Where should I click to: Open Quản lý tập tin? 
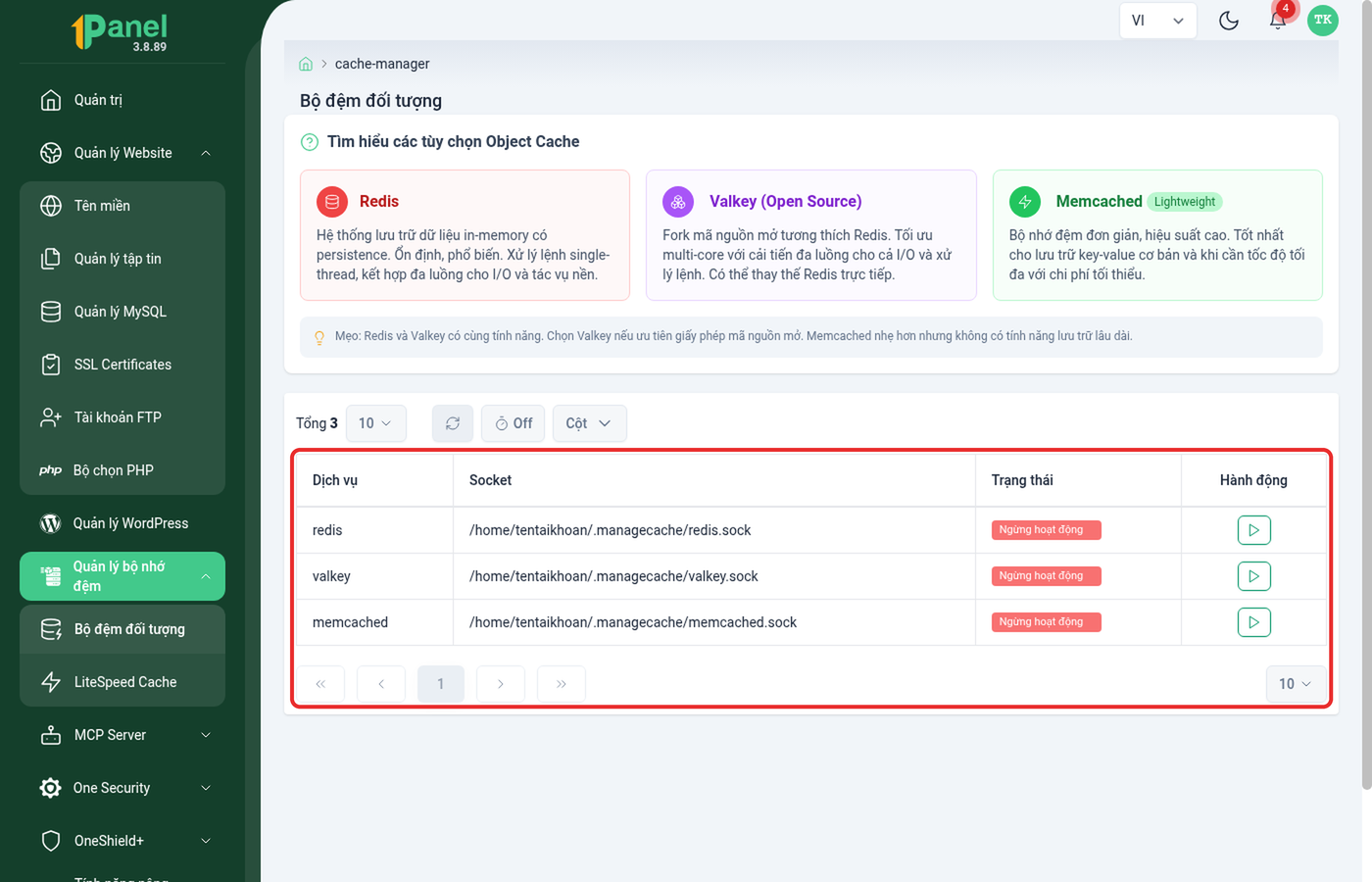[122, 259]
